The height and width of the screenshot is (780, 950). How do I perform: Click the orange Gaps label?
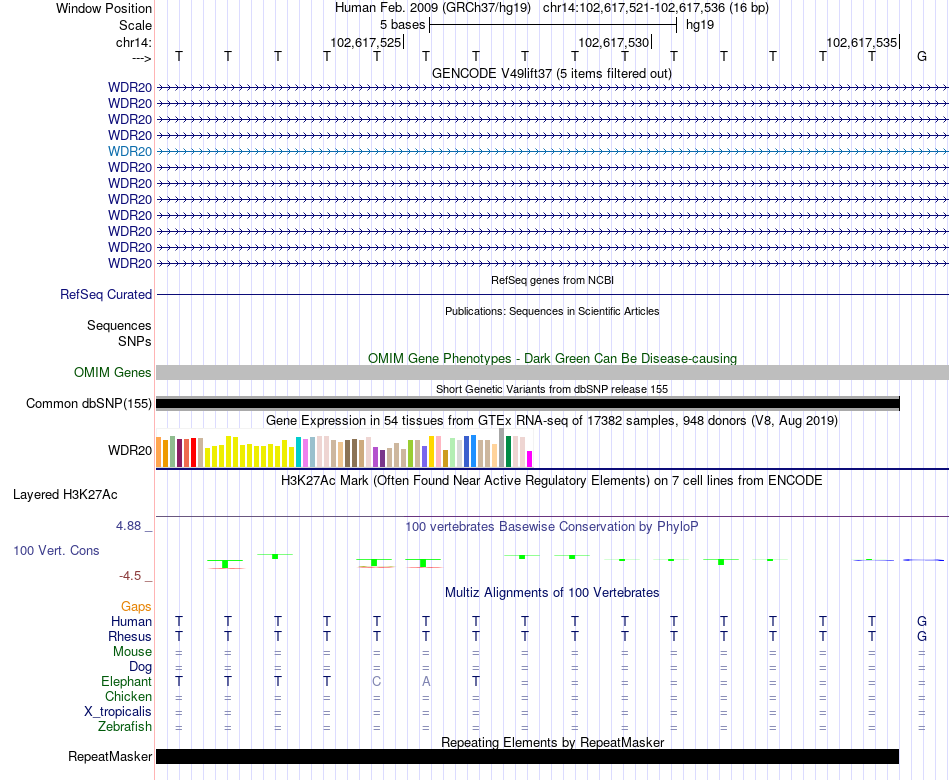pos(136,607)
